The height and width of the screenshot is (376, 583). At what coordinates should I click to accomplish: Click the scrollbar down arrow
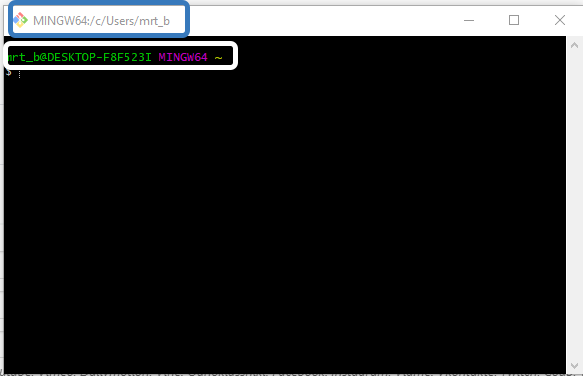click(x=574, y=366)
